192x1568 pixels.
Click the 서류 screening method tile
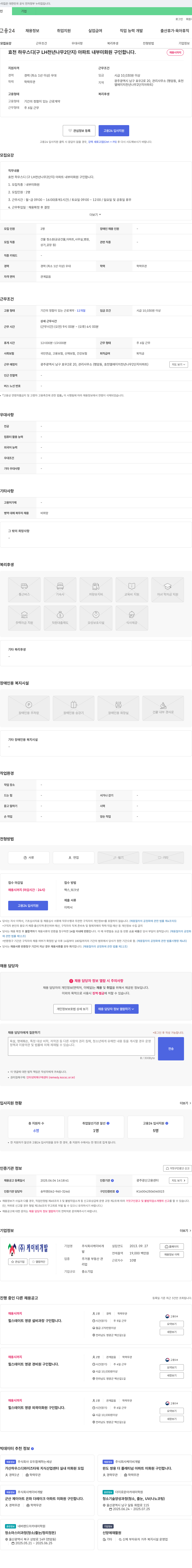[29, 858]
